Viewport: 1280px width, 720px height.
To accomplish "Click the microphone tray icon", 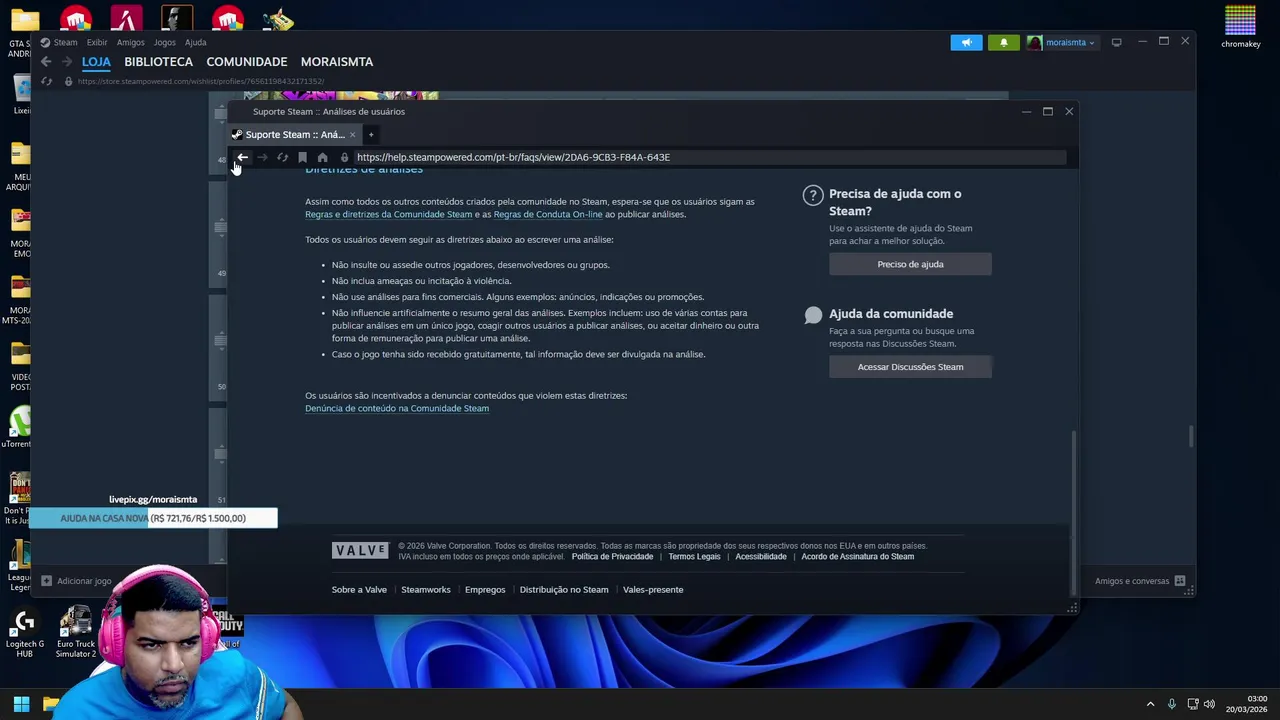I will (x=1172, y=704).
